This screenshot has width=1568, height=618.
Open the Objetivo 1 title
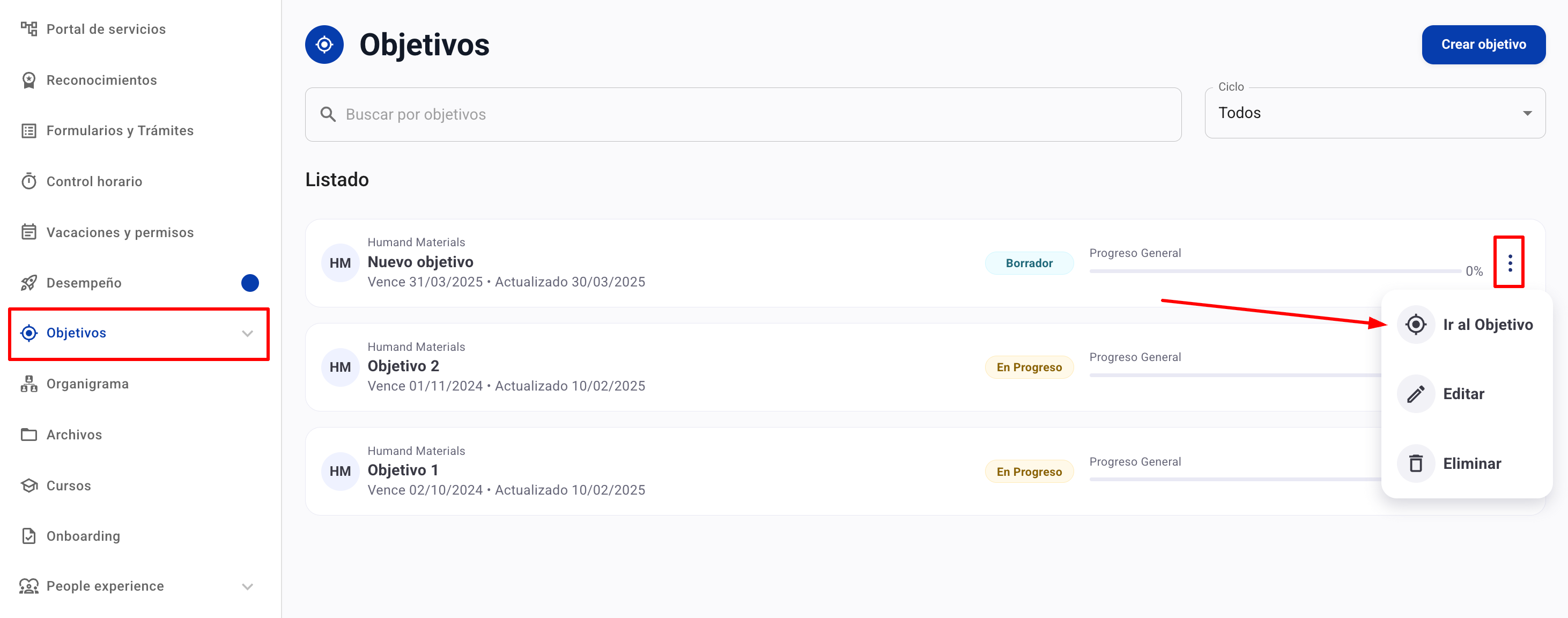[x=403, y=470]
